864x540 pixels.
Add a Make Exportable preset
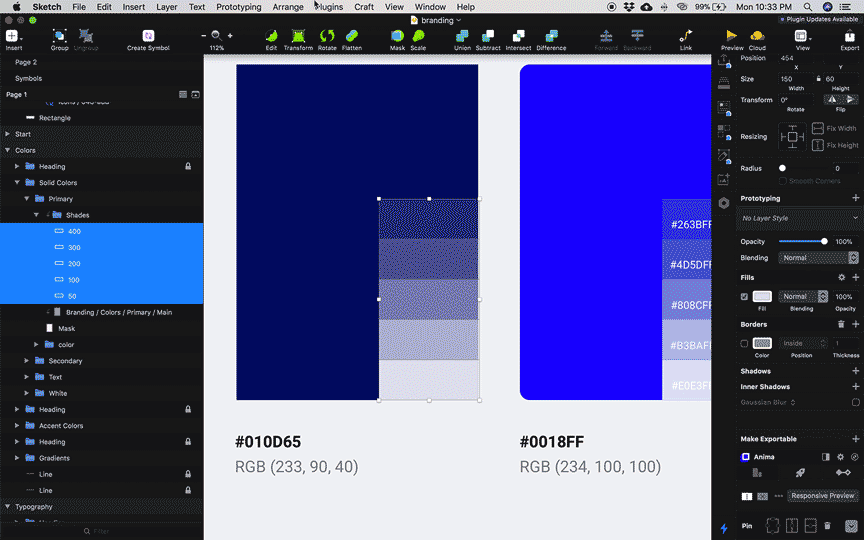[x=855, y=439]
